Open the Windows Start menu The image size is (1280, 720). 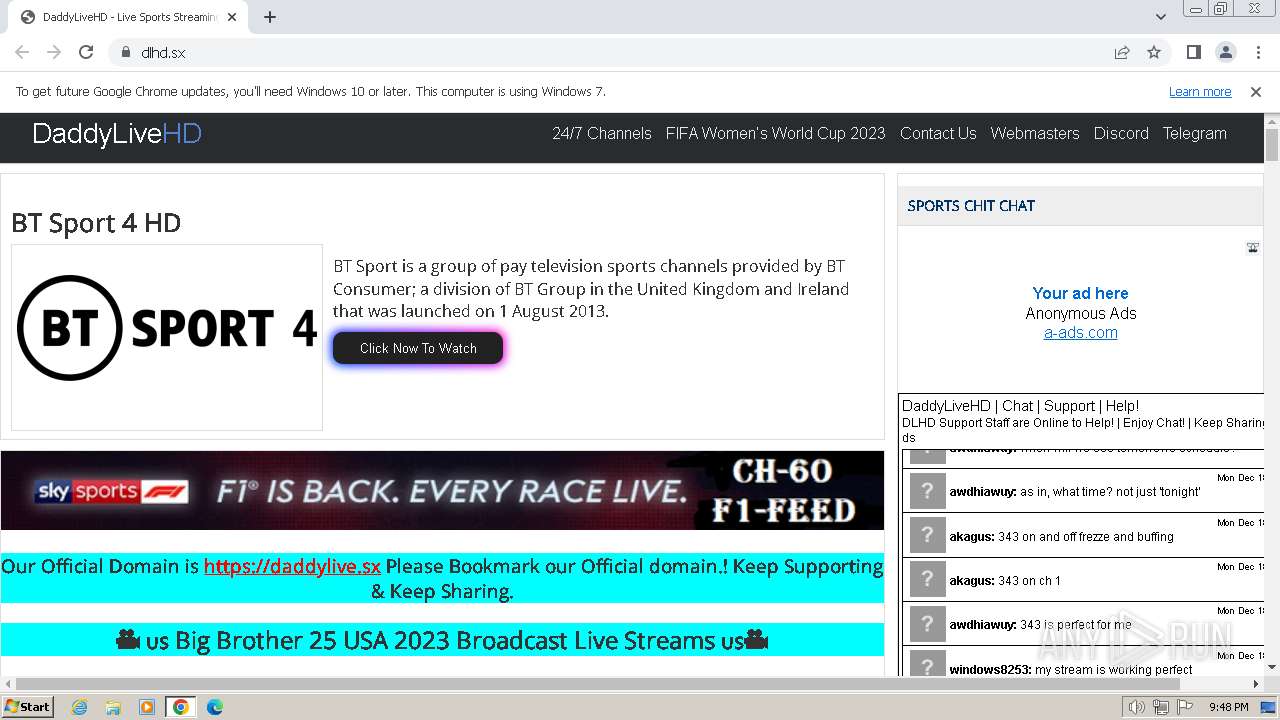click(x=27, y=706)
